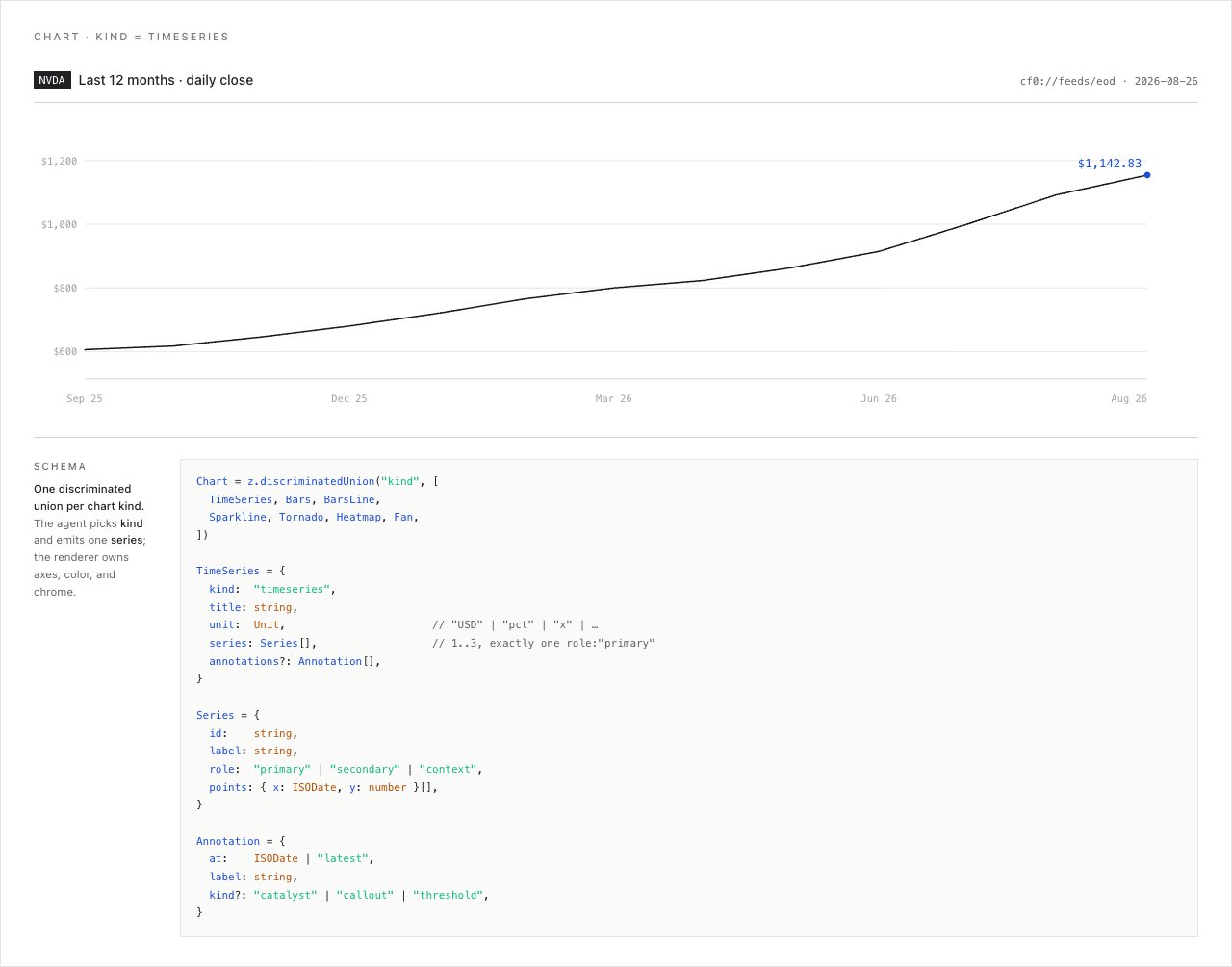Click the latest data point dot
The width and height of the screenshot is (1232, 967).
1147,175
